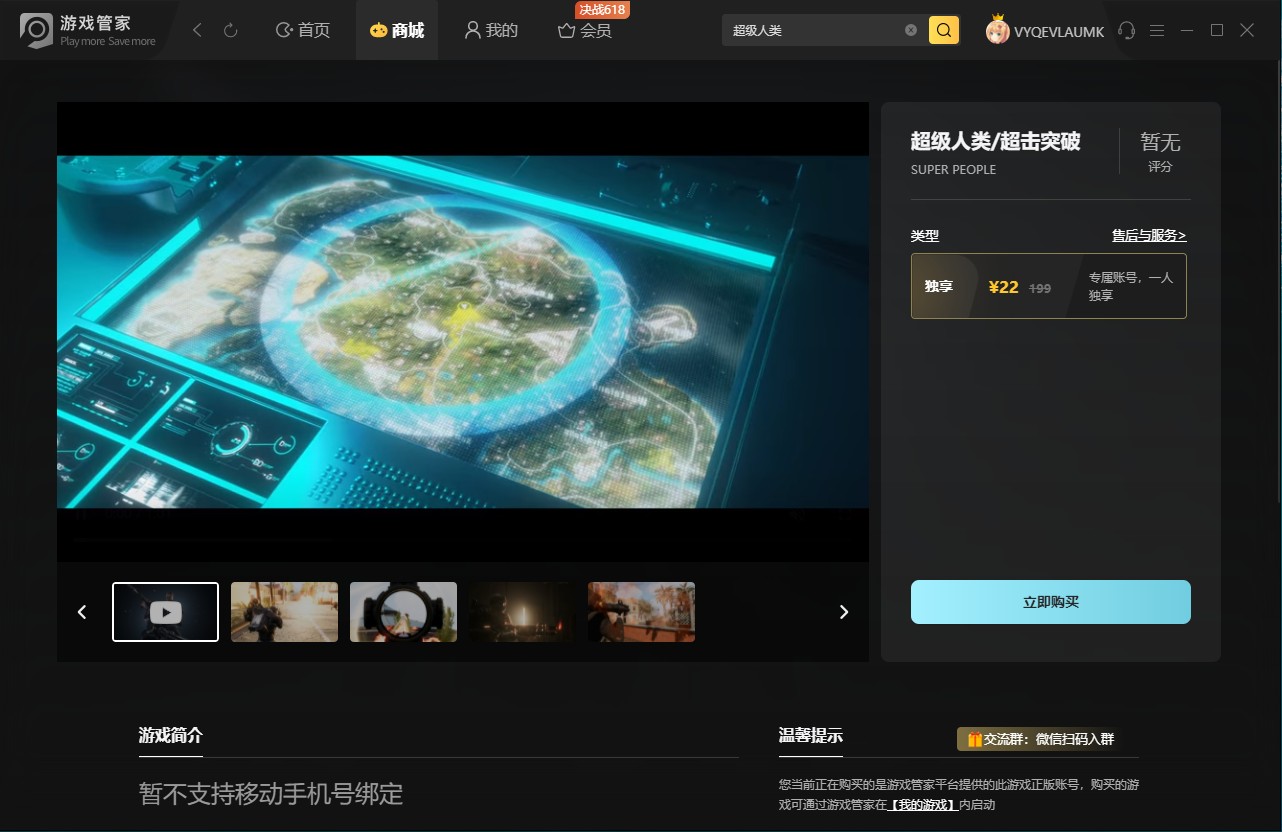Open customer service headset icon
Image resolution: width=1282 pixels, height=832 pixels.
click(x=1127, y=31)
